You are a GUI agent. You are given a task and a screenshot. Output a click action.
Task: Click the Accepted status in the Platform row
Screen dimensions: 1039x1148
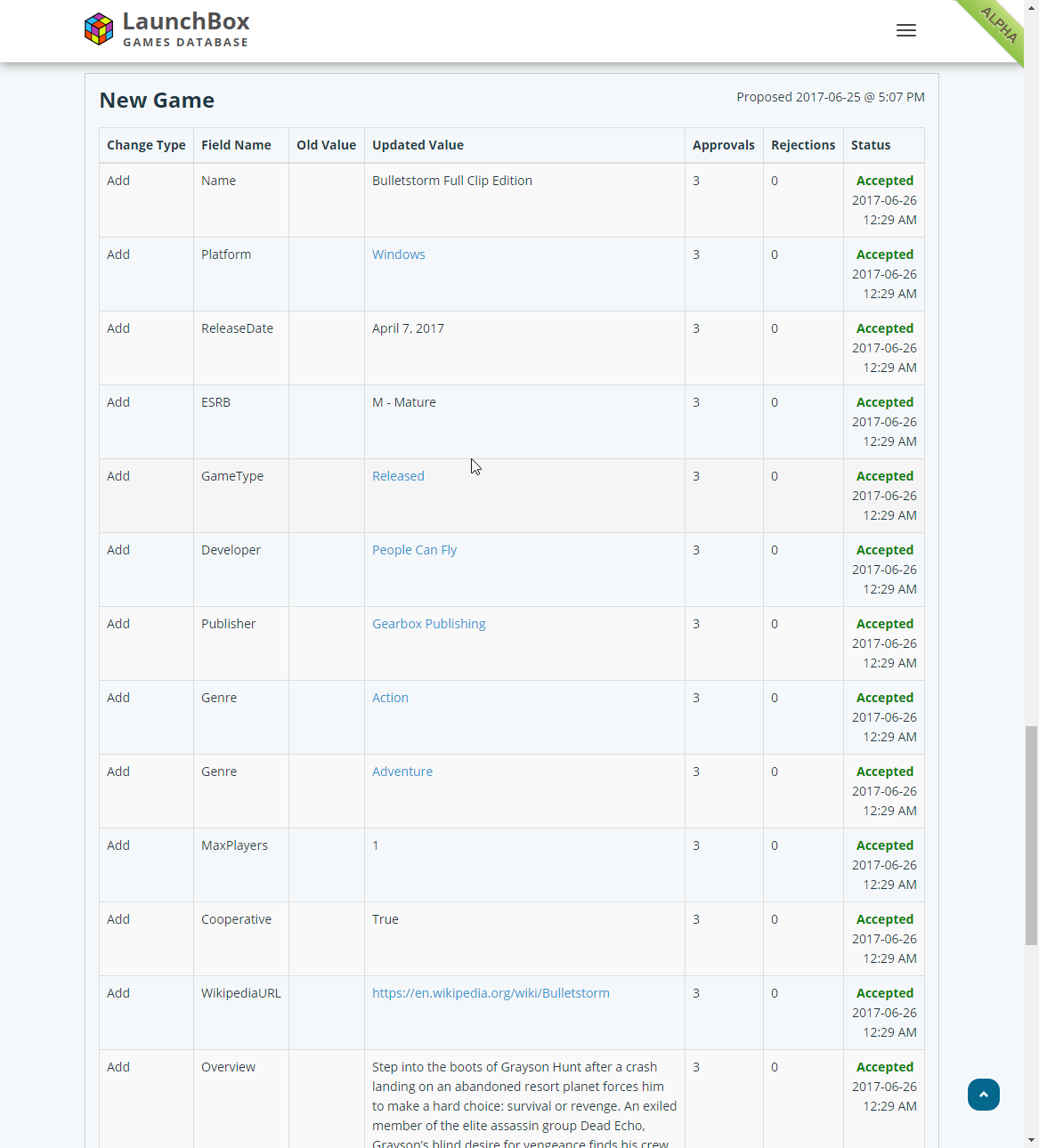click(885, 255)
